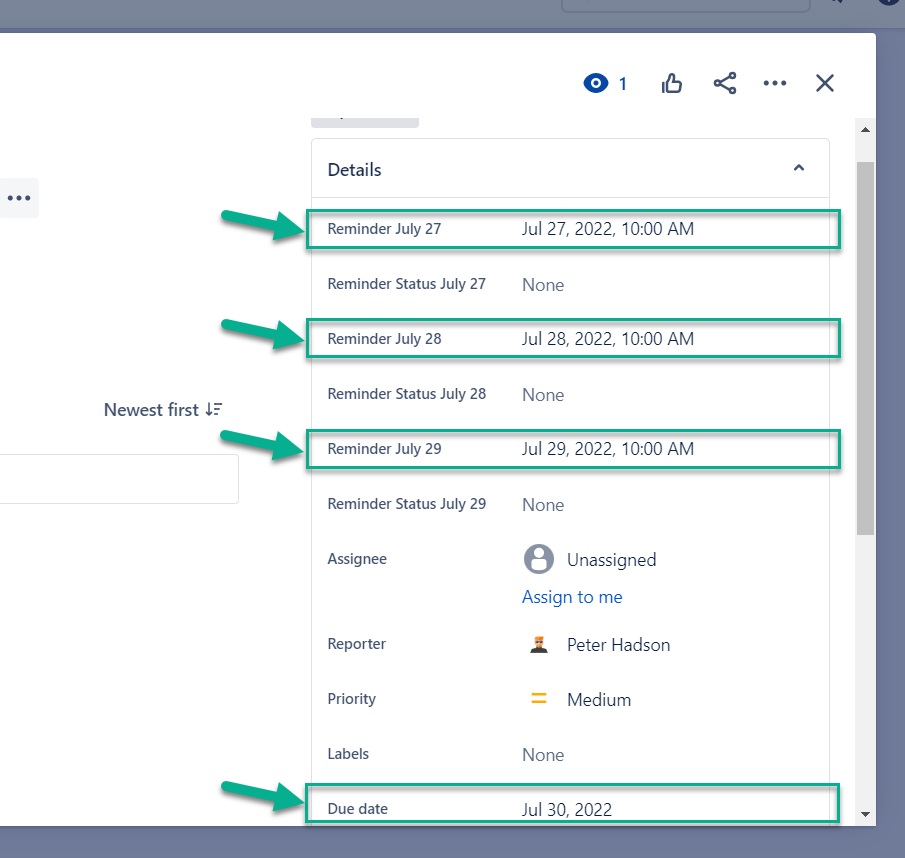Collapse the Details panel chevron
This screenshot has width=905, height=858.
click(799, 168)
